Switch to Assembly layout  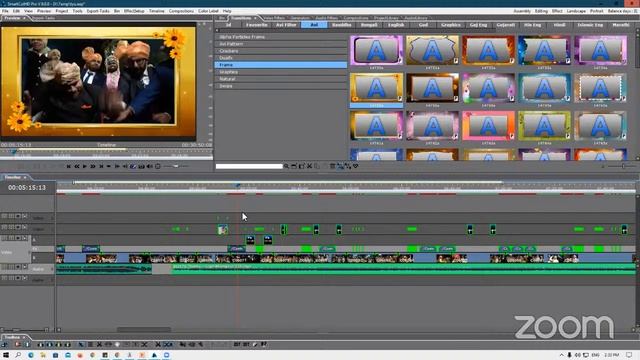522,11
